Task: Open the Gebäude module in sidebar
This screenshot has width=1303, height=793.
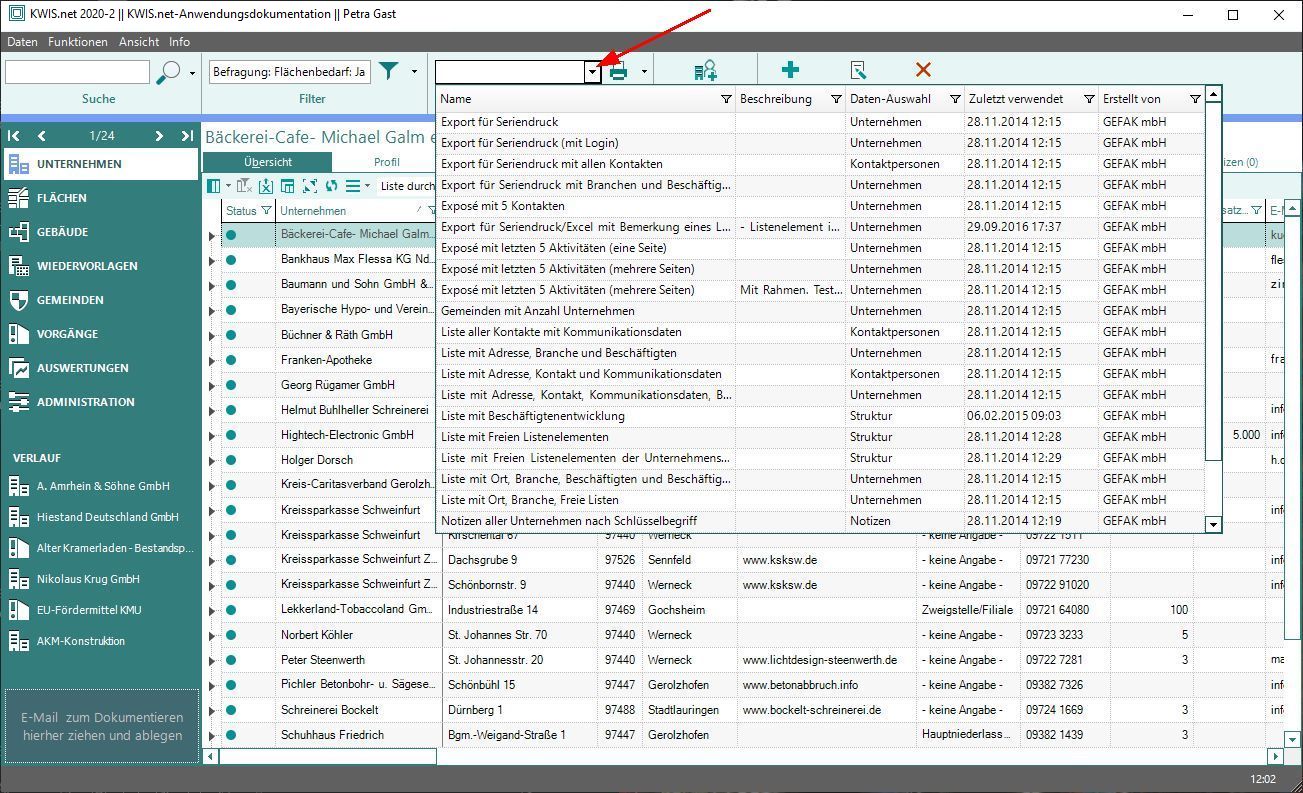Action: tap(100, 232)
